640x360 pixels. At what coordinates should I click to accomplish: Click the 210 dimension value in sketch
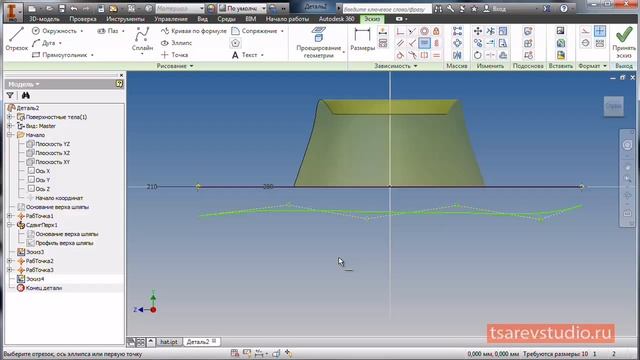coord(152,187)
